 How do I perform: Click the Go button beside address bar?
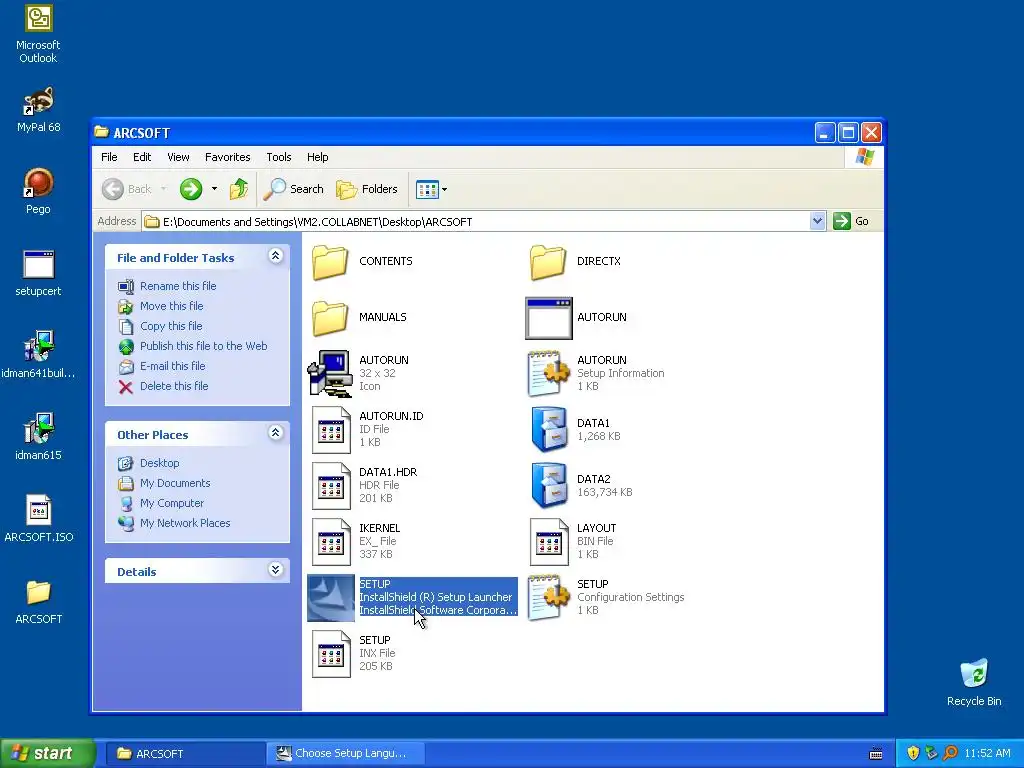pos(852,221)
